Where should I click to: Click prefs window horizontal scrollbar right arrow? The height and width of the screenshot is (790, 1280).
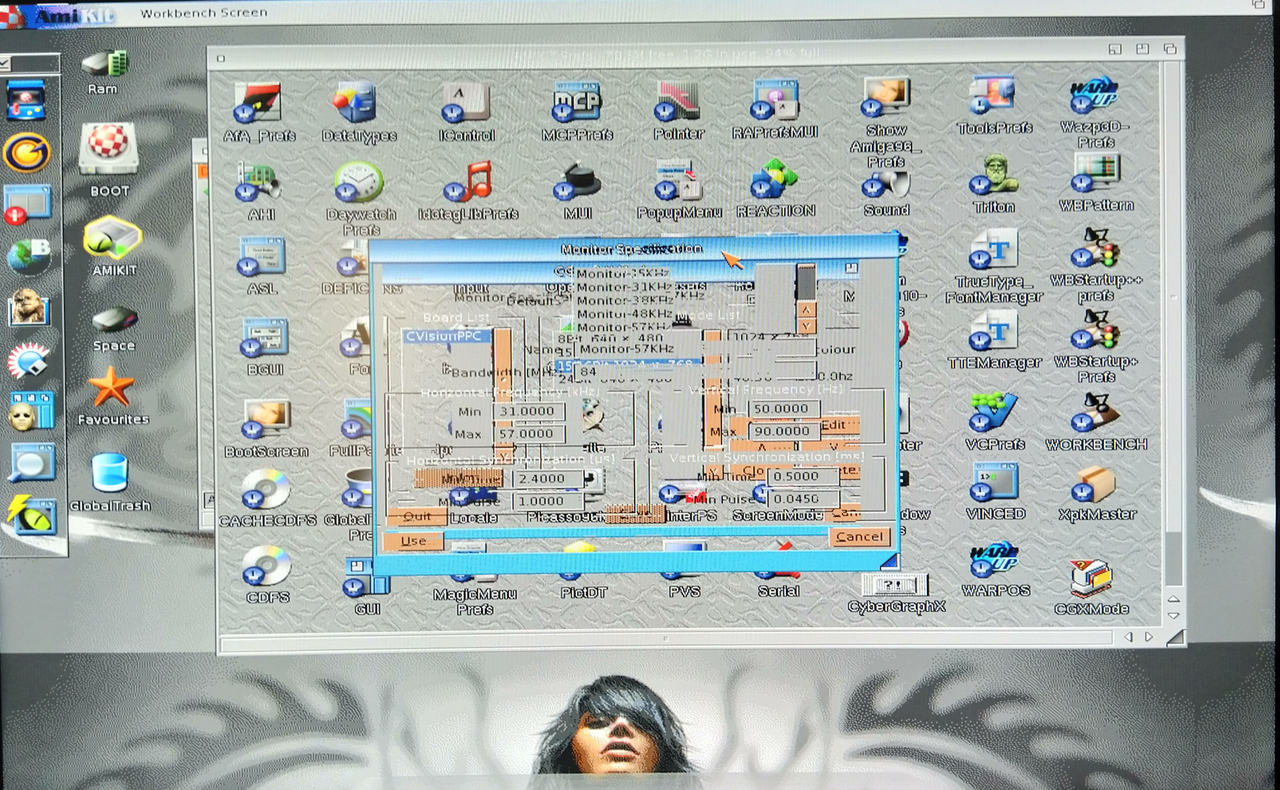1149,637
